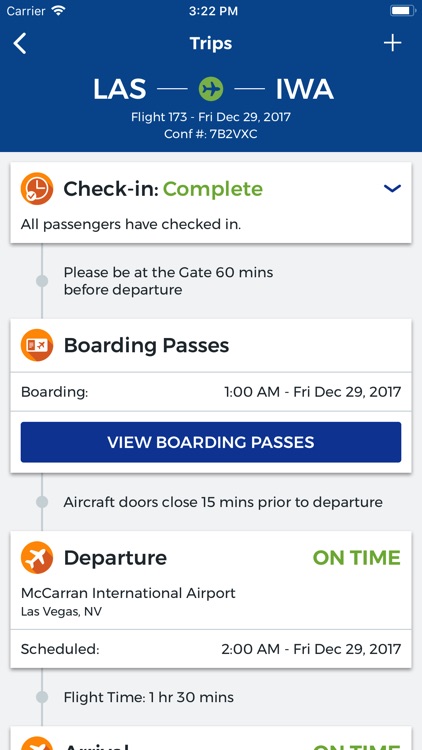
Task: View boarding passes
Action: point(211,442)
